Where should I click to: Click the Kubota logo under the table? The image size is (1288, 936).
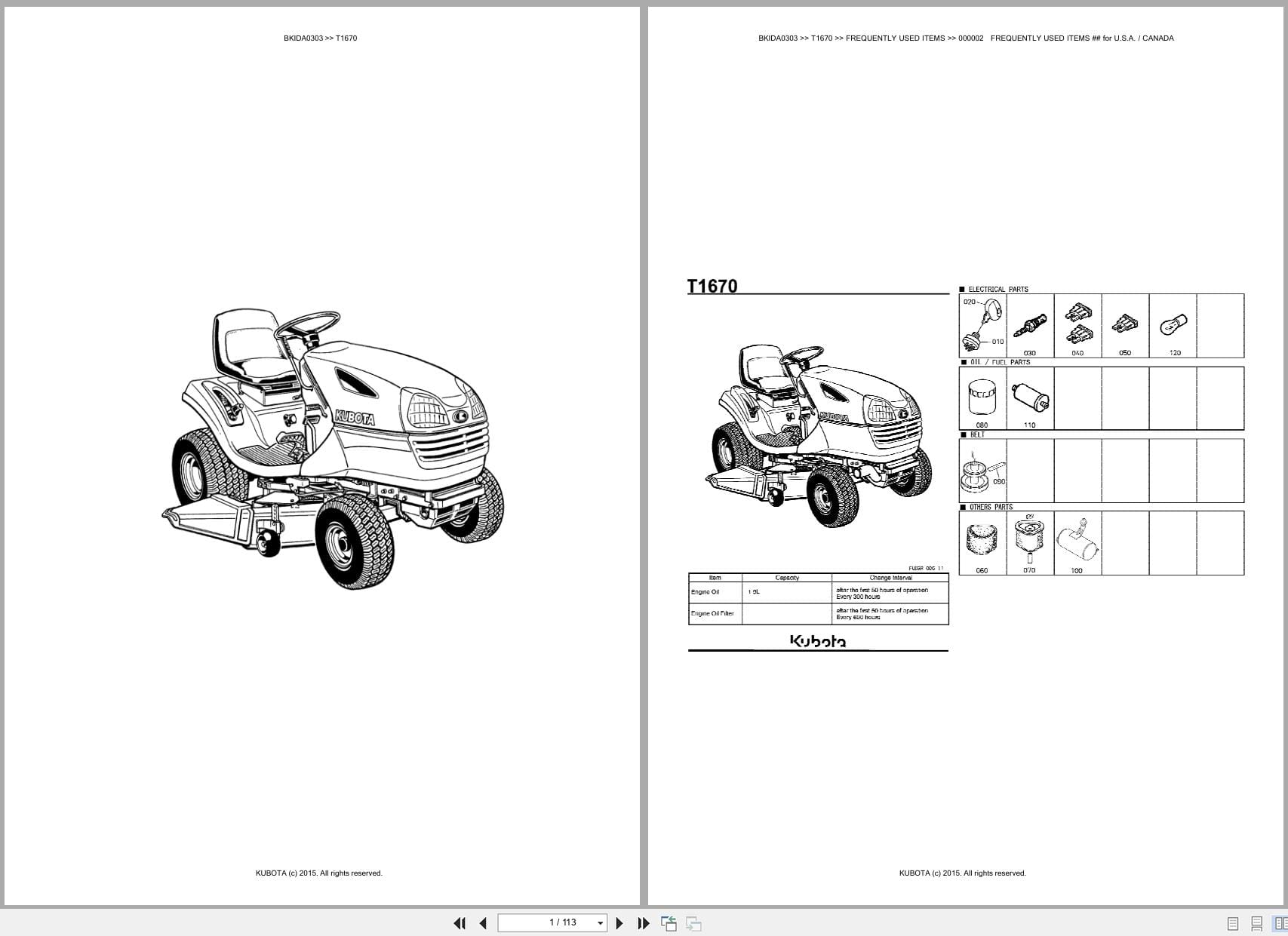coord(818,641)
